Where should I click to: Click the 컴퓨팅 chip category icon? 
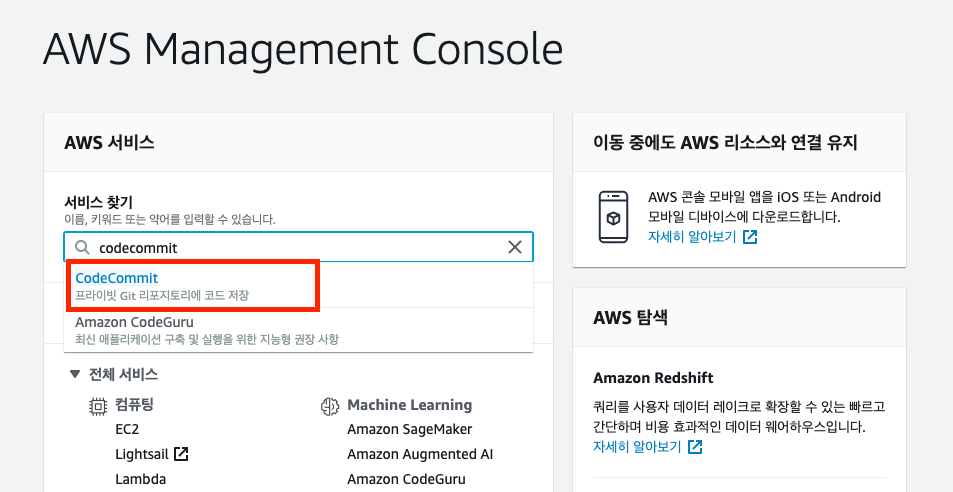(x=98, y=406)
